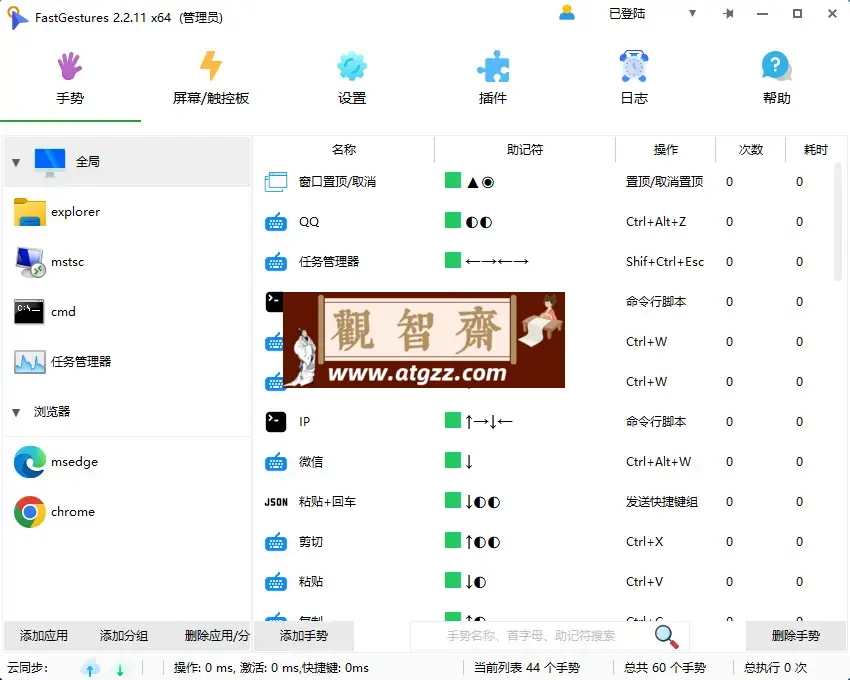Viewport: 850px width, 680px height.
Task: Select the Ctrl+V operation cell
Action: 645,582
